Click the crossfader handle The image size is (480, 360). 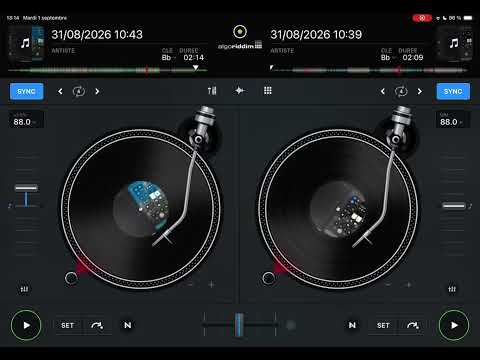tap(239, 325)
